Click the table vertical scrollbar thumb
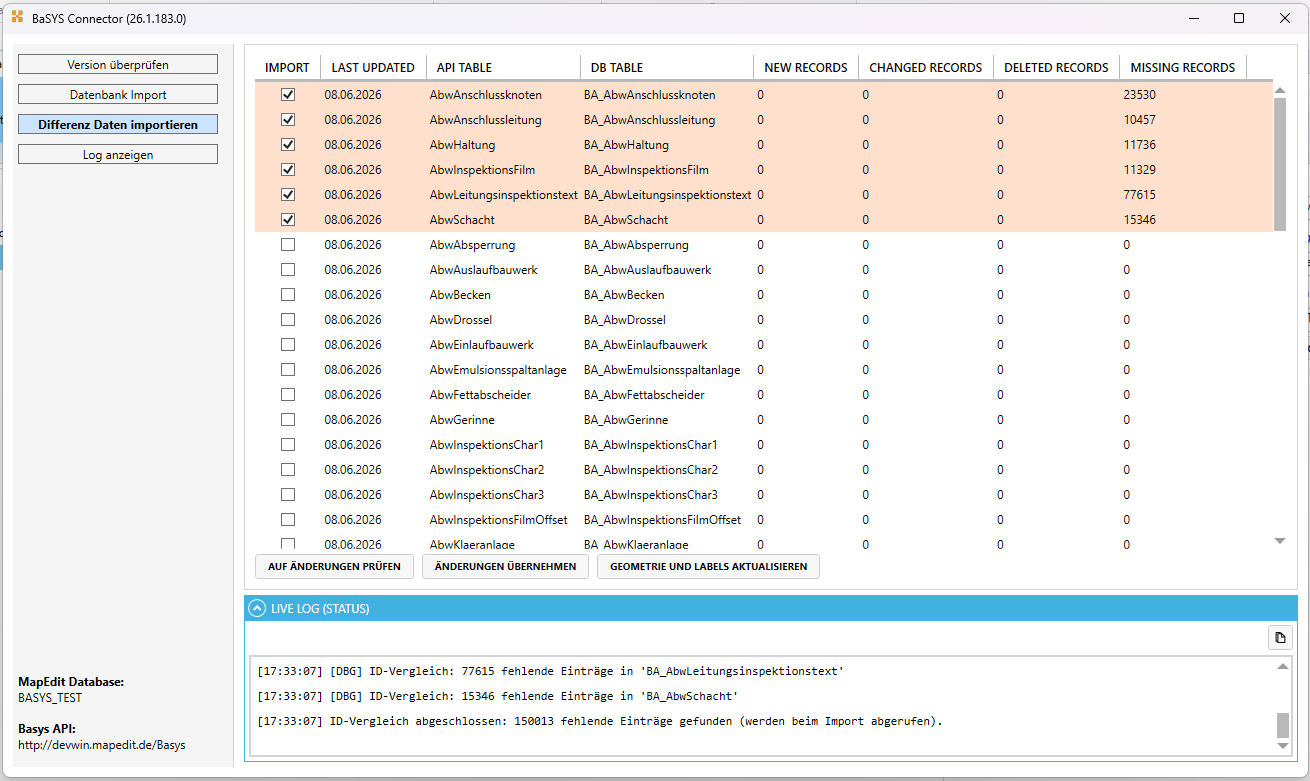 click(1280, 165)
